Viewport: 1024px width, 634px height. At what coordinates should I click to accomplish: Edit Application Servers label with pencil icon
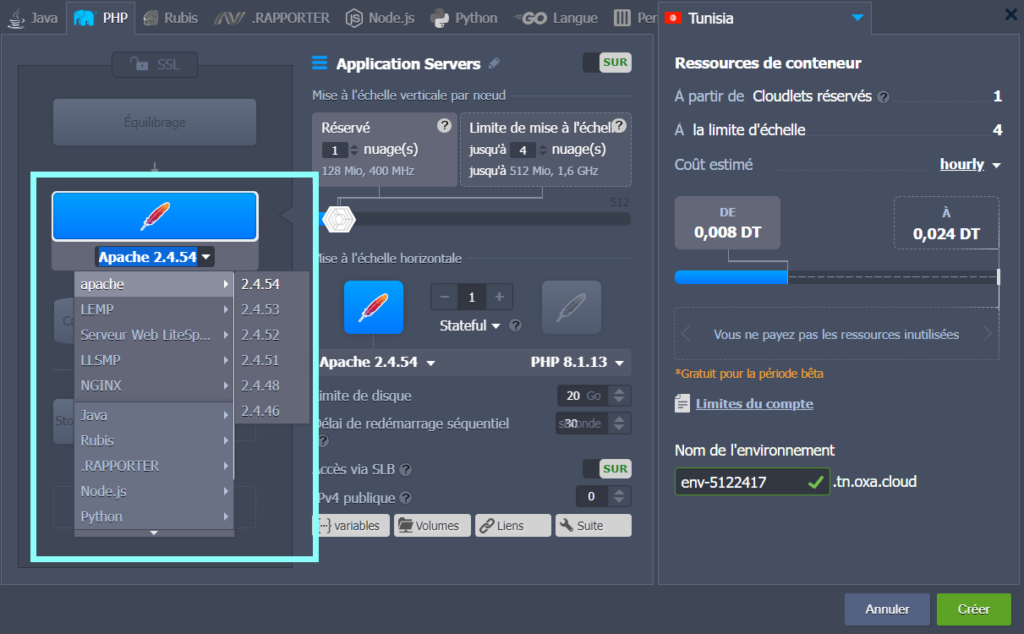pos(494,63)
